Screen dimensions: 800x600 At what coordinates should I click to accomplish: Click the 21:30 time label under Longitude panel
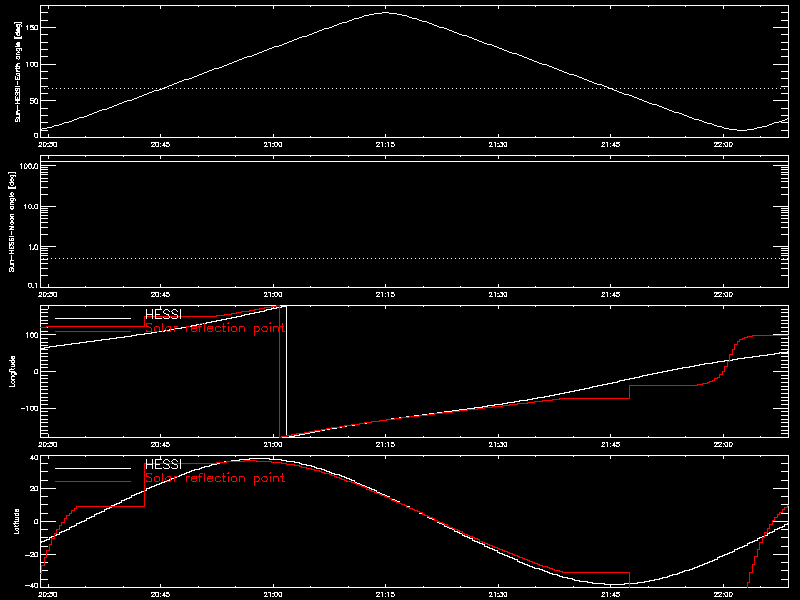[498, 444]
